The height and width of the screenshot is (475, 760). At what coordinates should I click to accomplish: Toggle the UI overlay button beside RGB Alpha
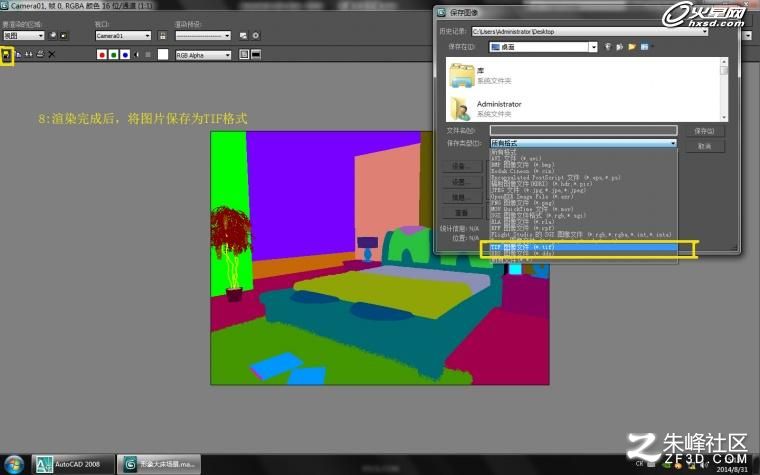coord(244,55)
